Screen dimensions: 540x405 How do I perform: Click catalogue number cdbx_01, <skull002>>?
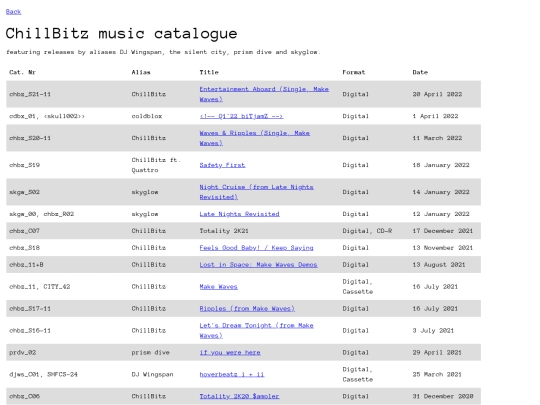coord(47,116)
